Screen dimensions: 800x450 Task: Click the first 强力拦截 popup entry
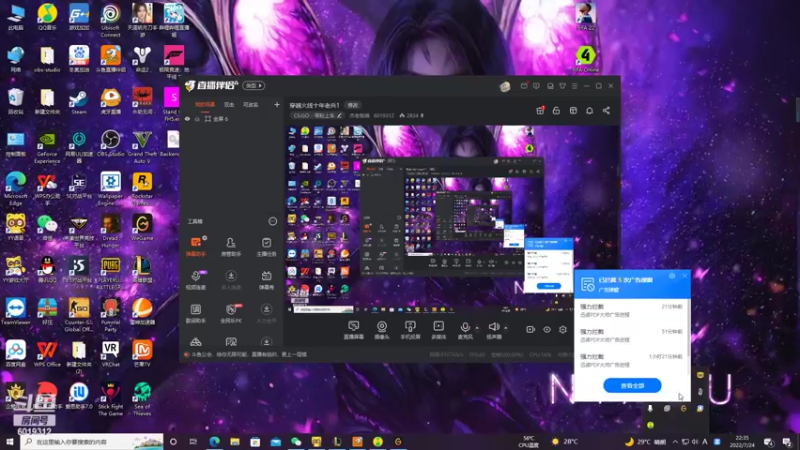tap(632, 310)
